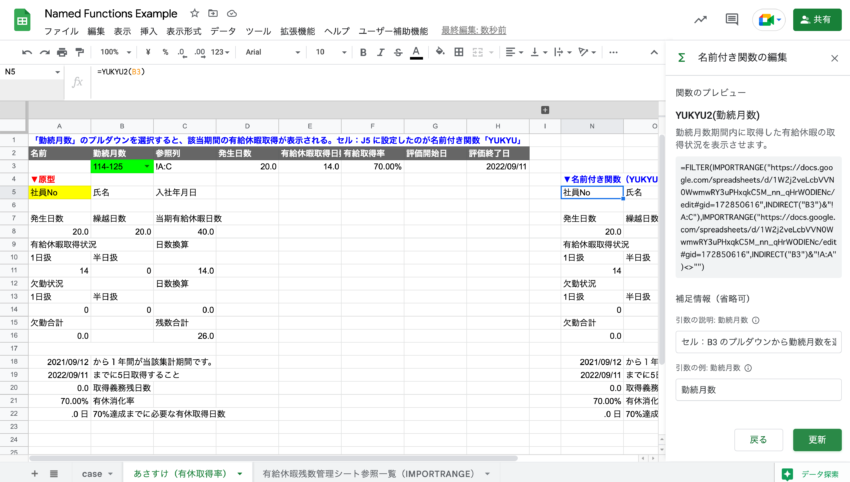Image resolution: width=850 pixels, height=482 pixels.
Task: Click the green 更新 button
Action: [x=816, y=440]
